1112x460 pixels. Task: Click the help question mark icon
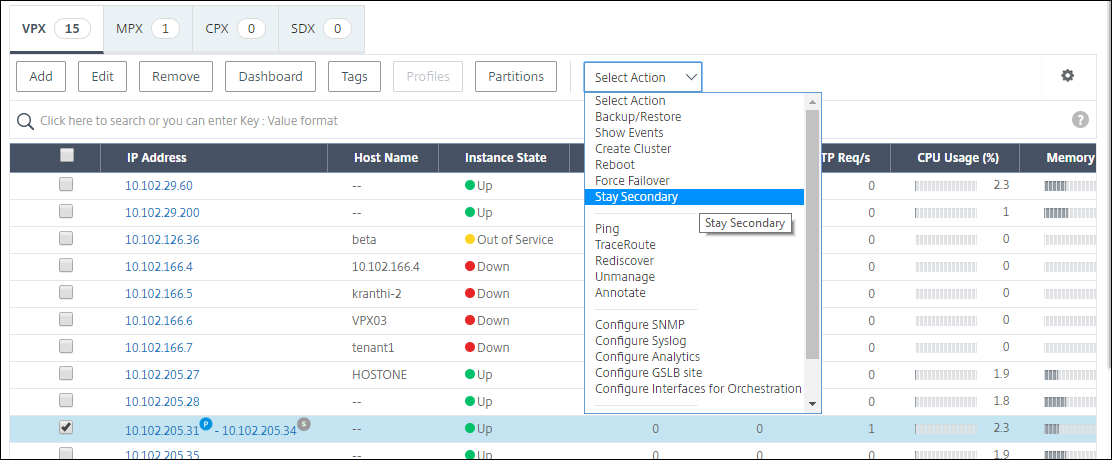click(1080, 120)
